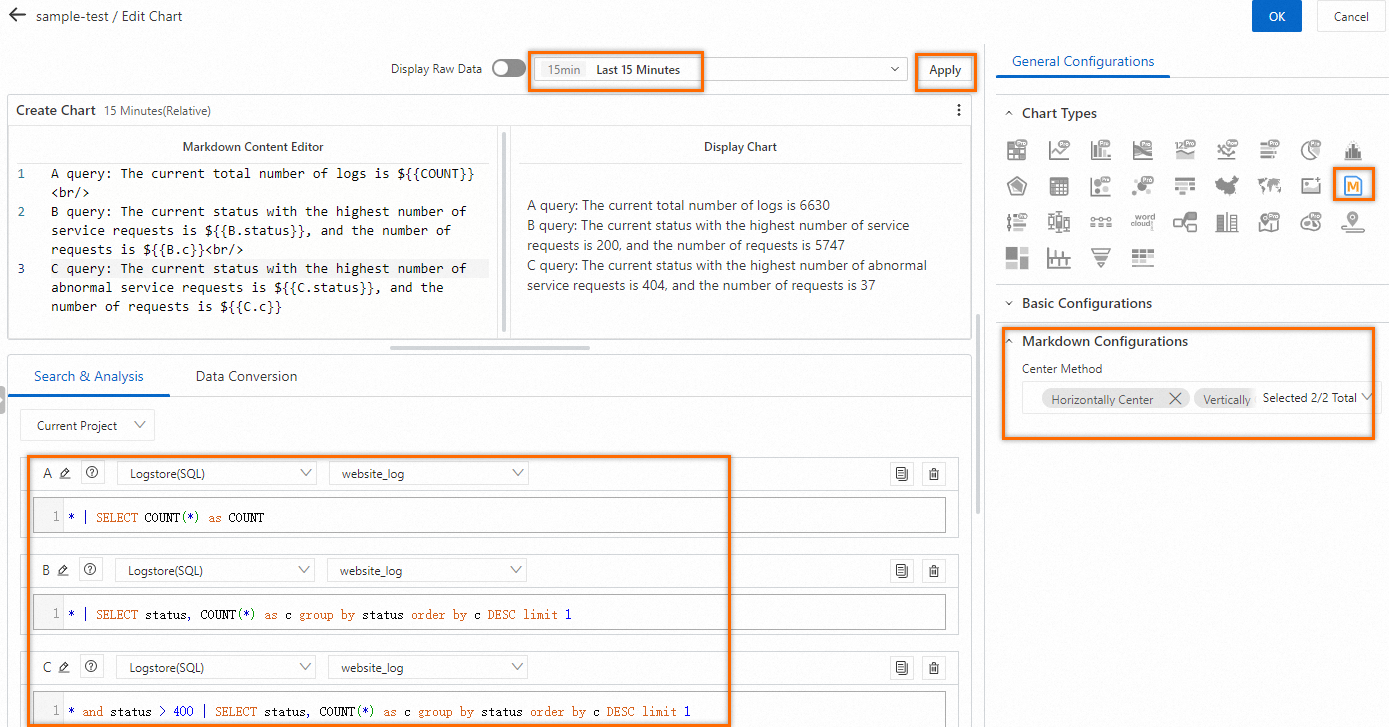This screenshot has width=1389, height=727.
Task: Select the location pin map chart type
Action: pos(1353,222)
